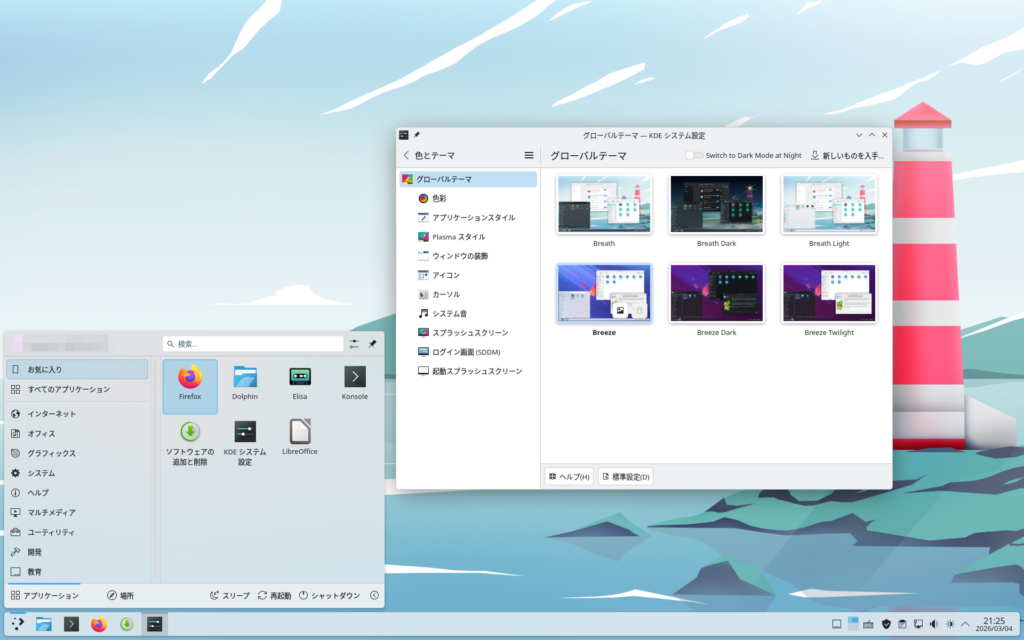The image size is (1024, 640).
Task: Open the hamburger menu beside 色とテーマ
Action: [x=529, y=155]
